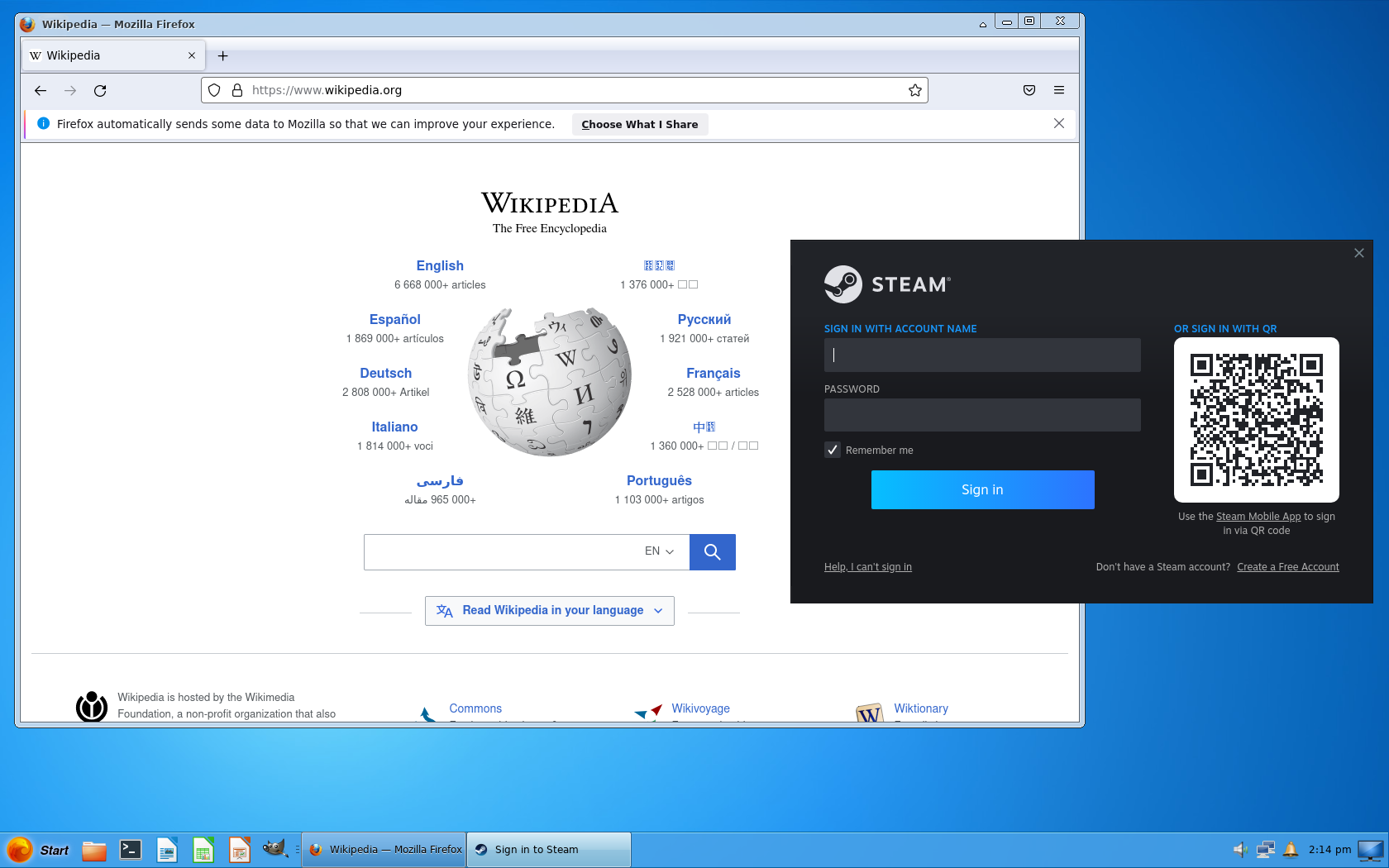Switch to the Sign in to Steam taskbar item

(548, 850)
